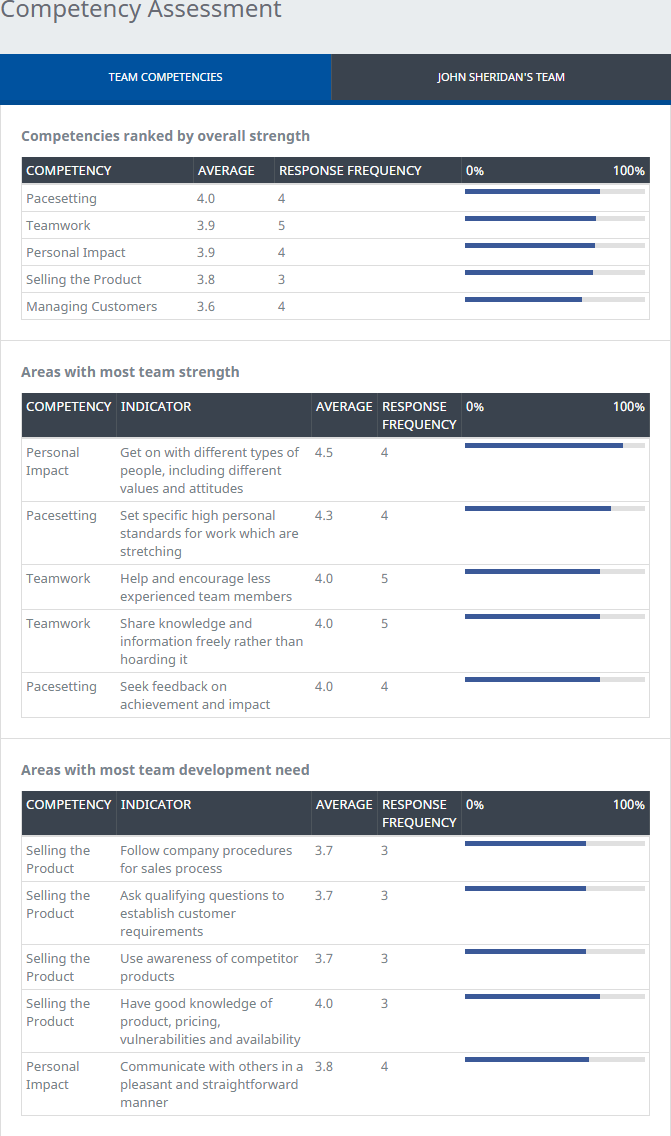Click 'Share knowledge and information freely' indicator

click(210, 641)
